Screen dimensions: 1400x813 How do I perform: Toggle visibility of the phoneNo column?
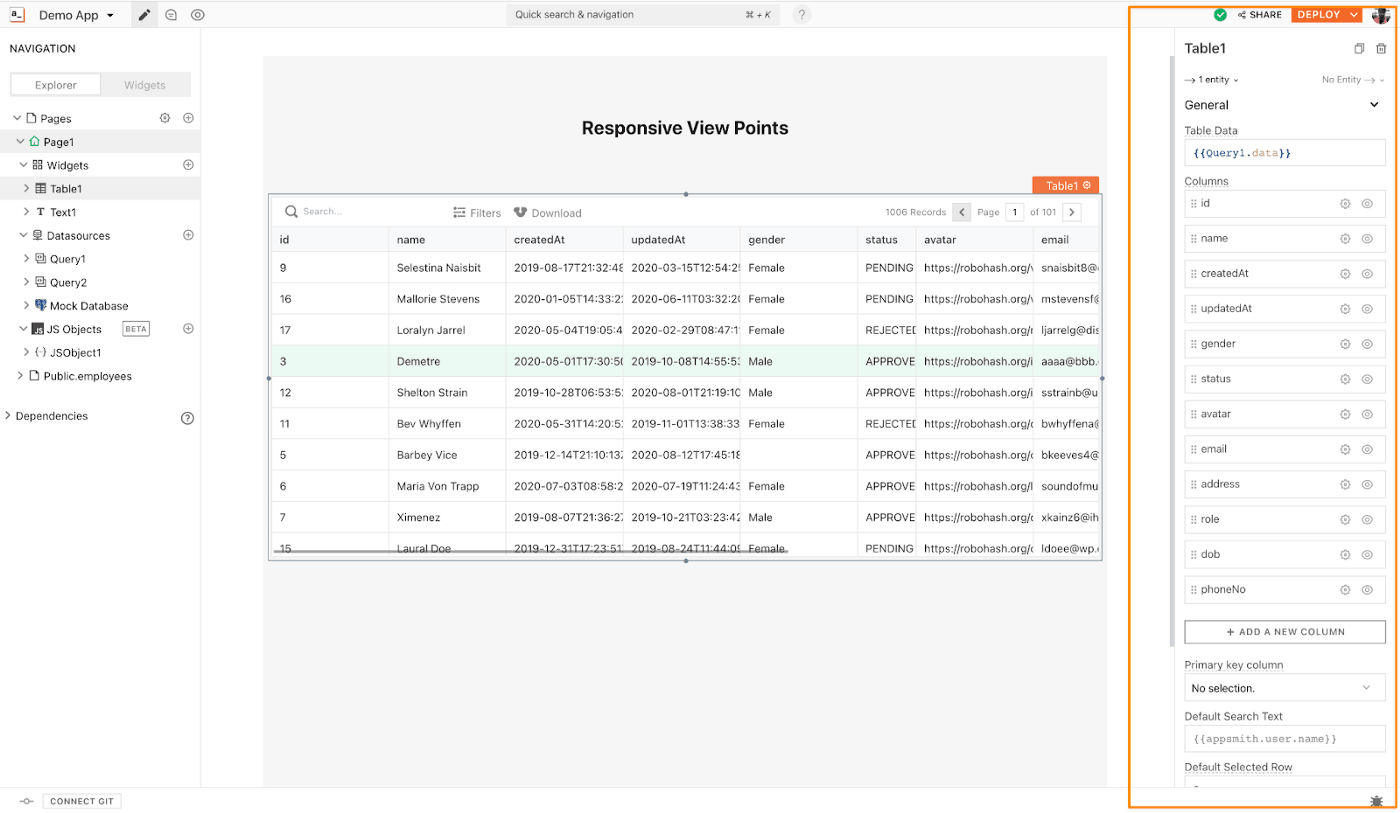(1367, 590)
